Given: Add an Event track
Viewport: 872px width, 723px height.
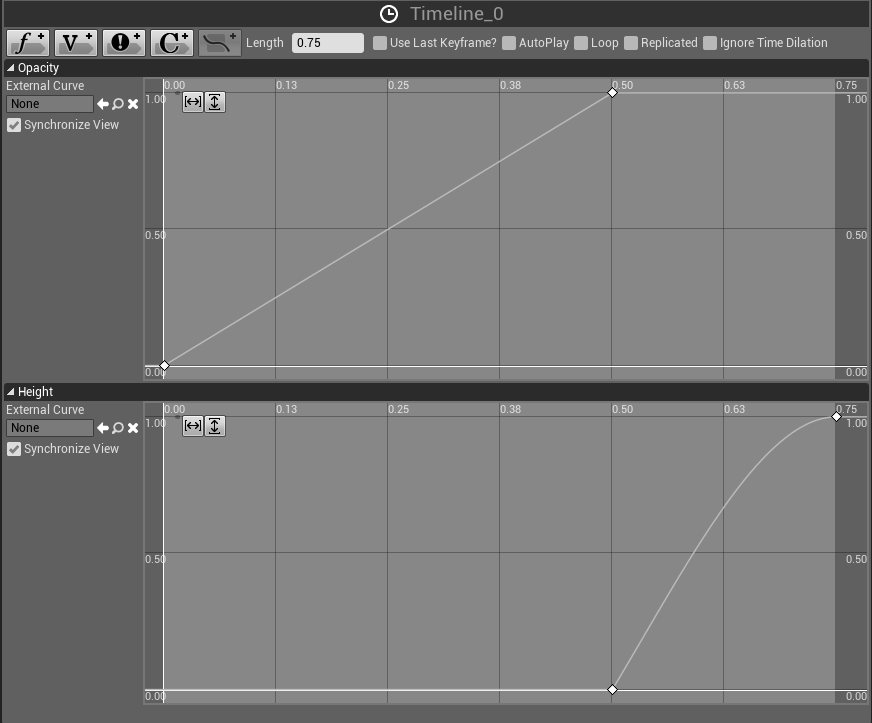Looking at the screenshot, I should click(x=123, y=43).
